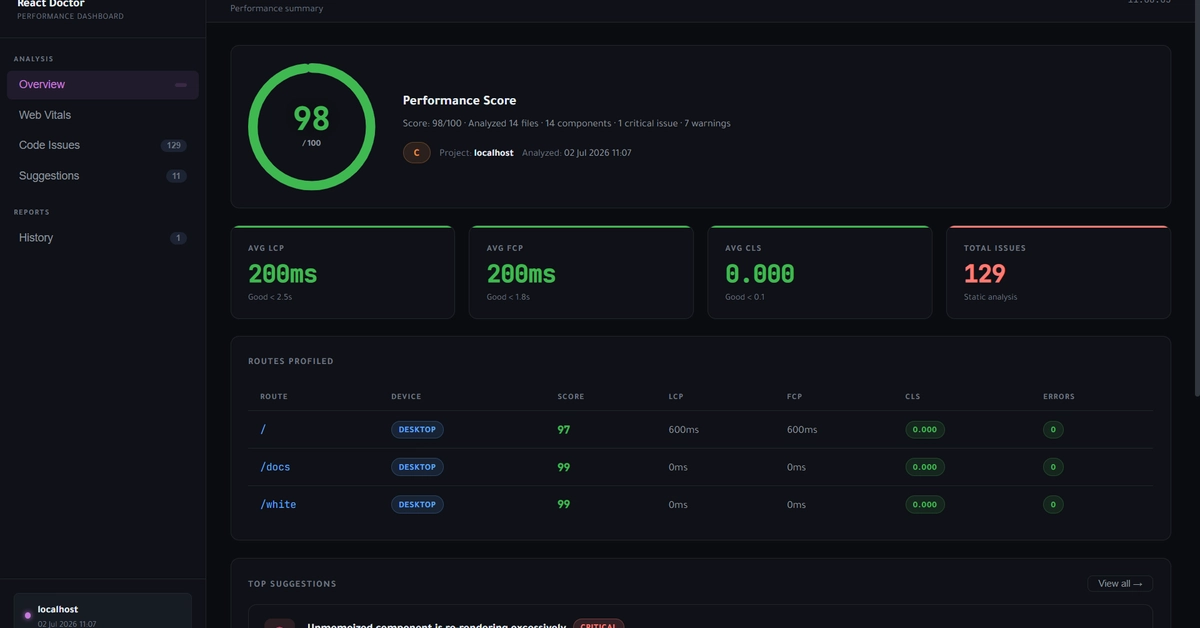This screenshot has height=628, width=1200.
Task: Click the LCP column header
Action: (x=676, y=397)
